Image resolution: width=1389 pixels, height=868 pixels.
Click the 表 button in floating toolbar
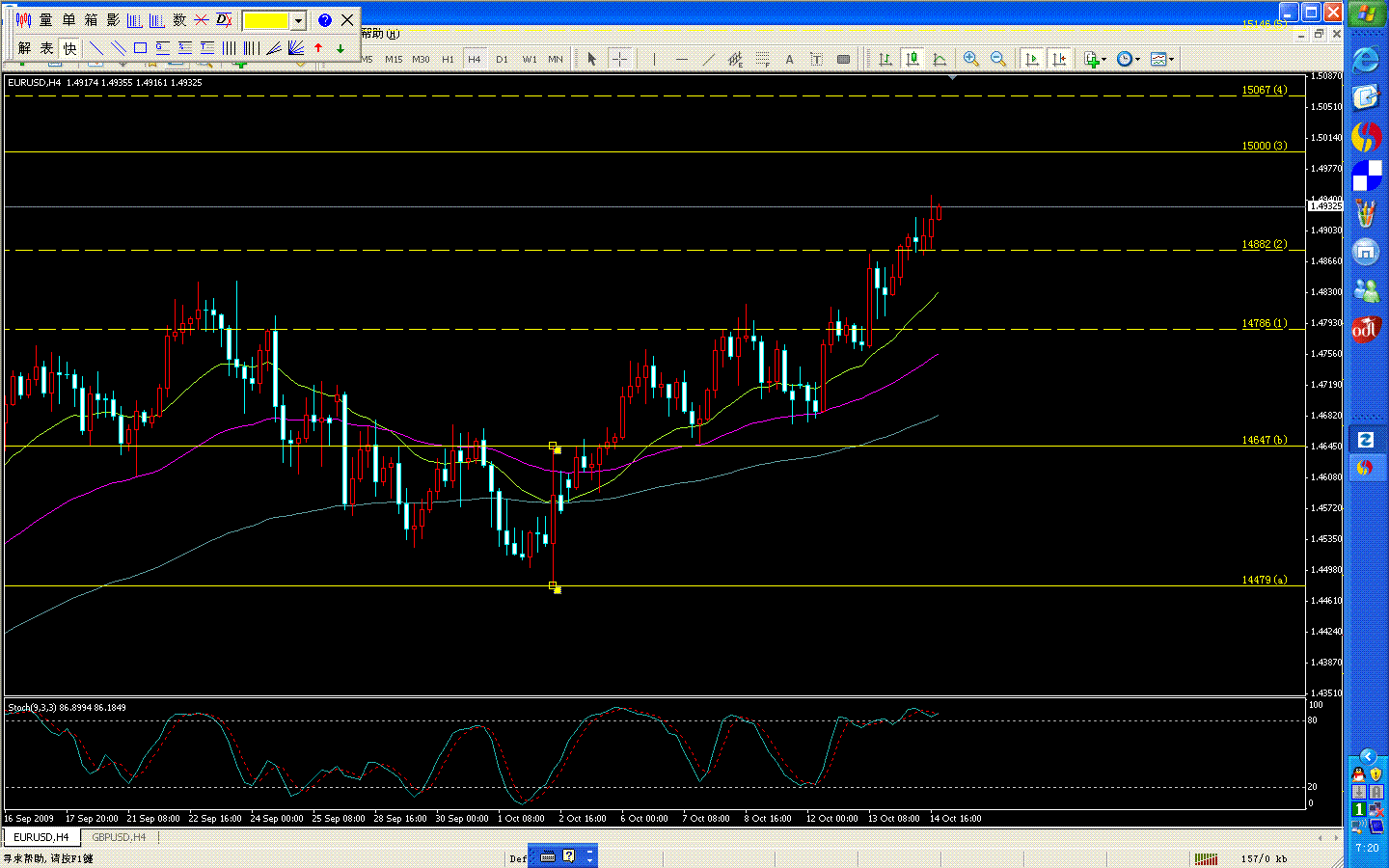click(x=46, y=48)
